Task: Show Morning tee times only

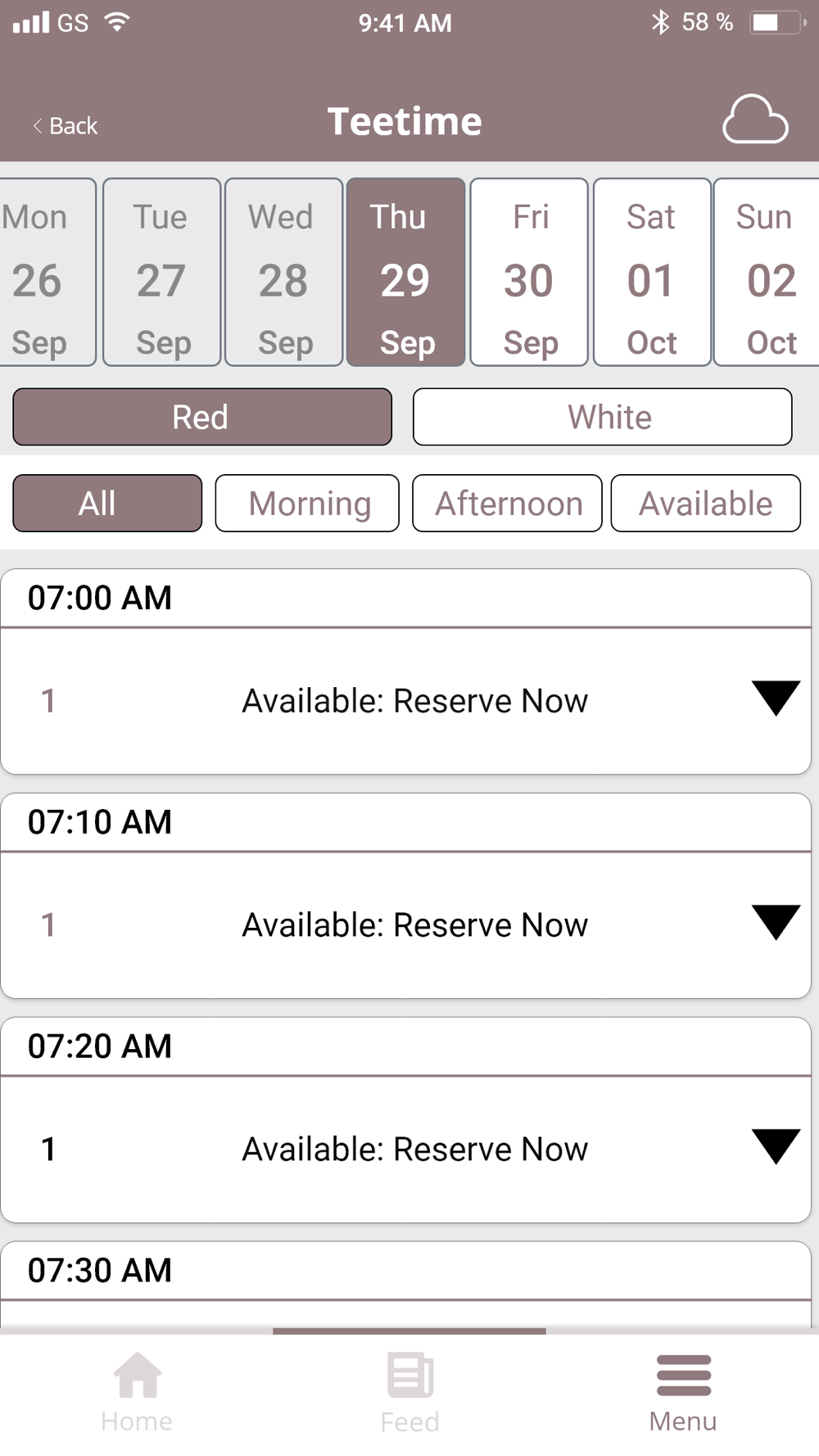Action: pyautogui.click(x=307, y=504)
